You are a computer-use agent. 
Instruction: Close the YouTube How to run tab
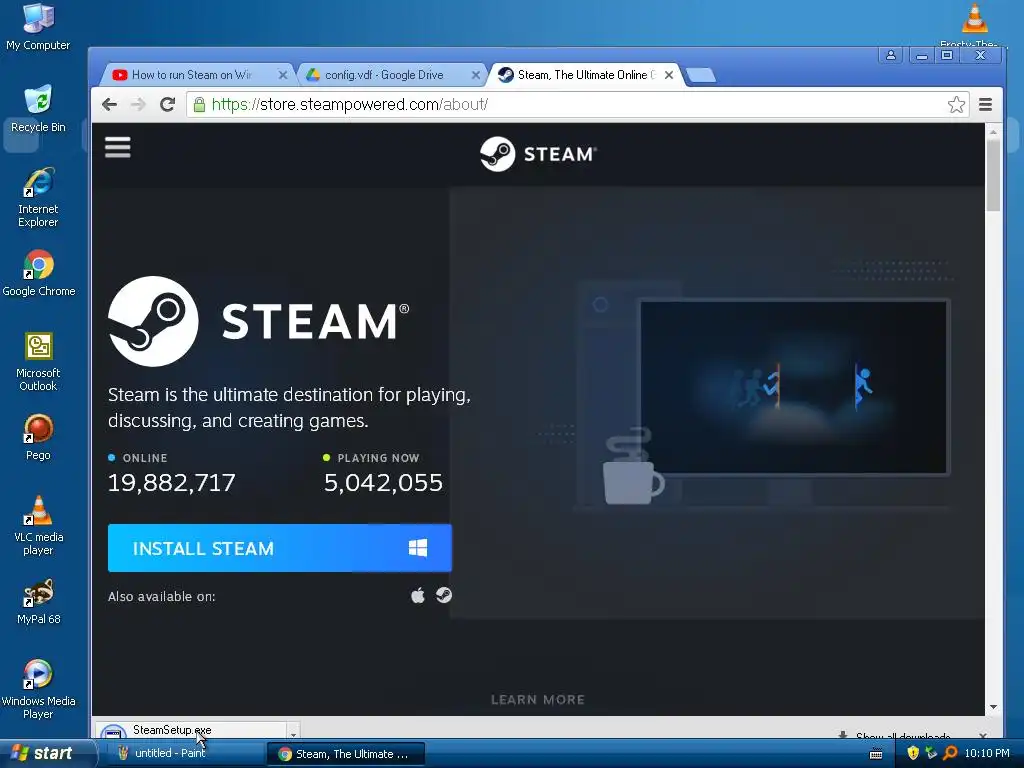point(283,75)
